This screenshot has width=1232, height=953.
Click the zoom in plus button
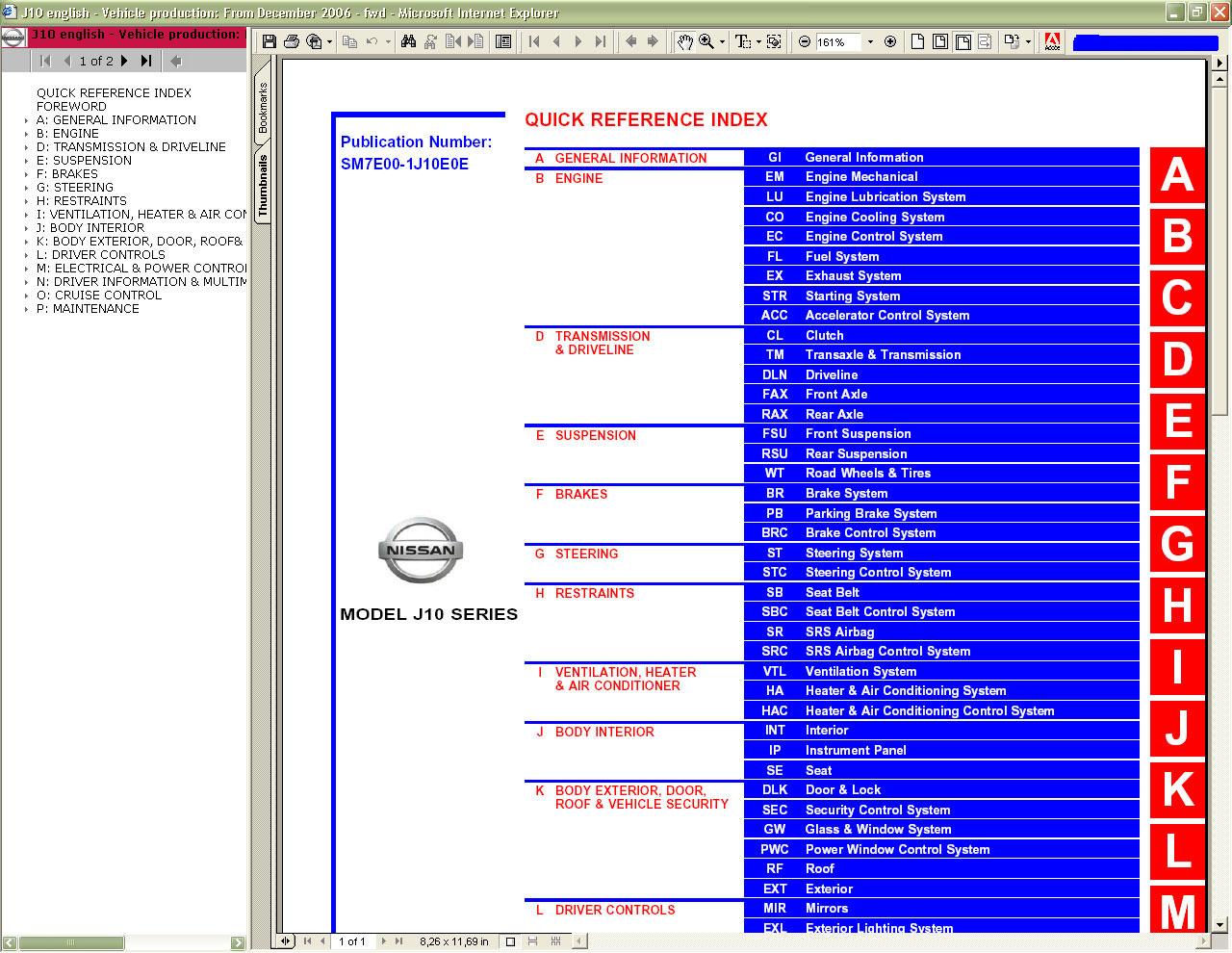pos(890,41)
